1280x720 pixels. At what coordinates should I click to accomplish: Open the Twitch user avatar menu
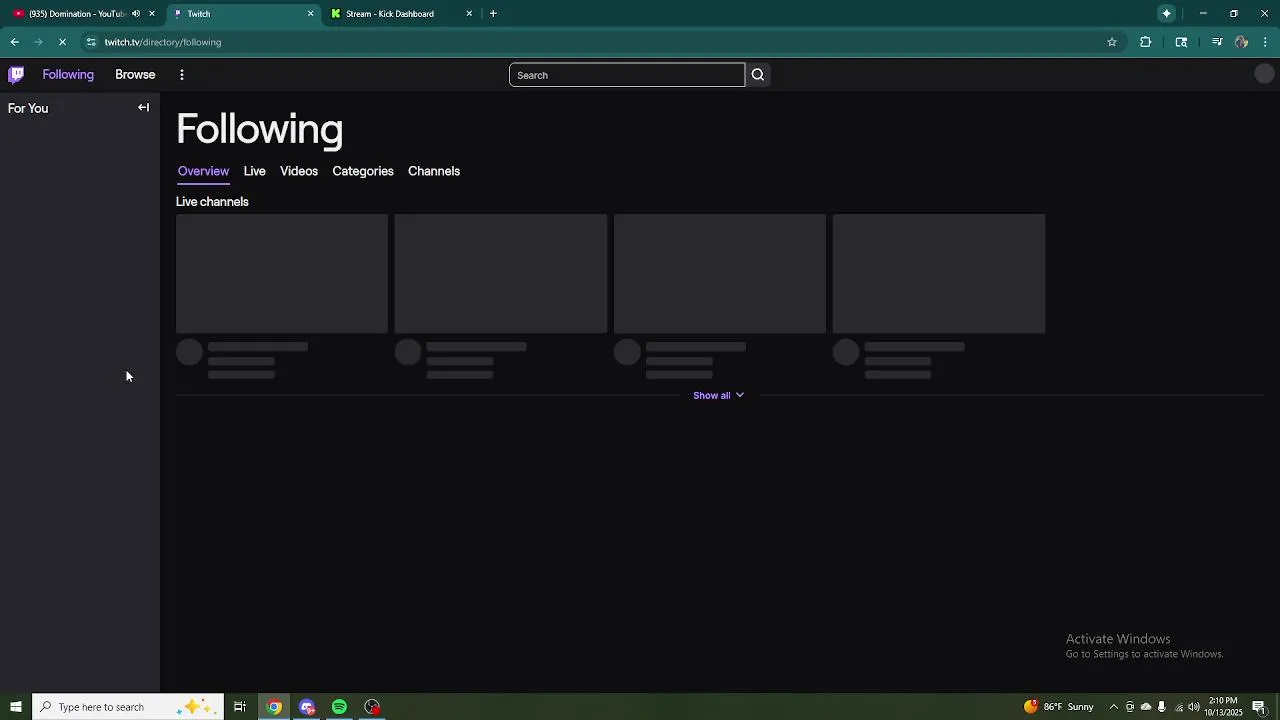(1264, 74)
